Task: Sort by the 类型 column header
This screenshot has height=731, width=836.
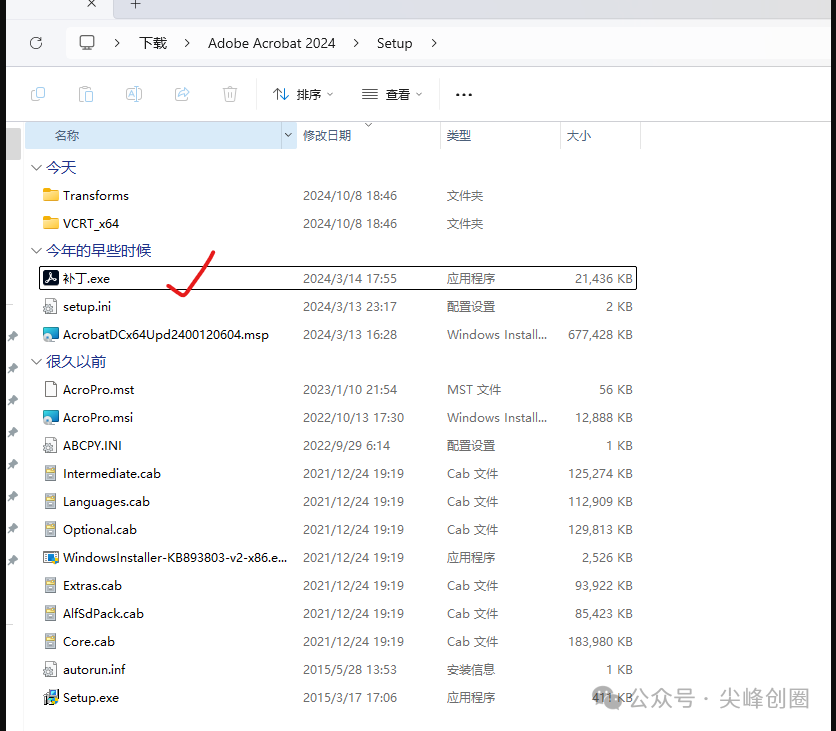Action: [x=501, y=135]
